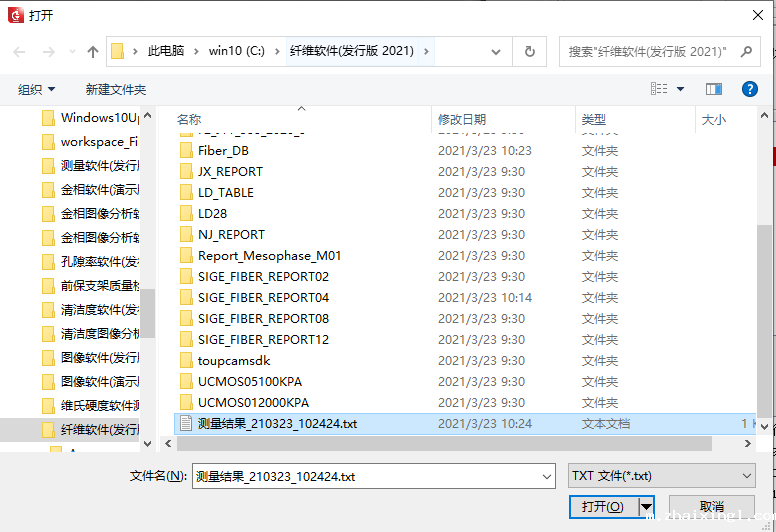Click the Refresh button in address bar
This screenshot has width=776, height=532.
(x=530, y=51)
